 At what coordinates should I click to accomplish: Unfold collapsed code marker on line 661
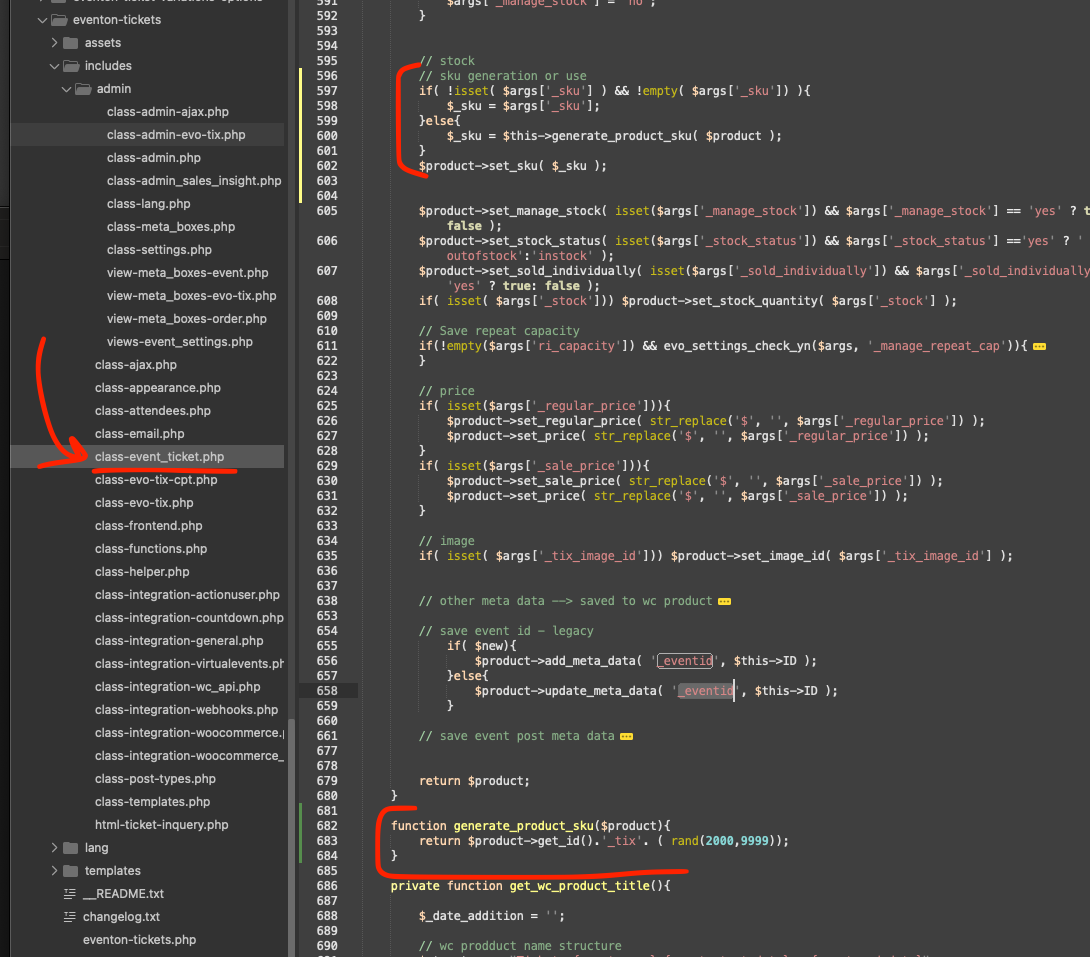pyautogui.click(x=626, y=737)
